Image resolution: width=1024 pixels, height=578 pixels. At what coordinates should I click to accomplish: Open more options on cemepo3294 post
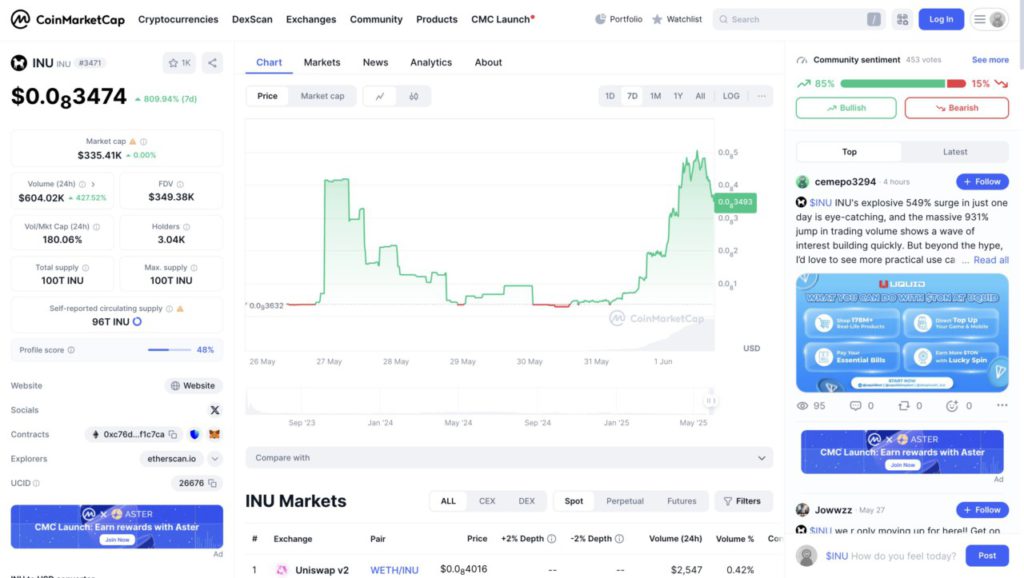coord(1002,406)
